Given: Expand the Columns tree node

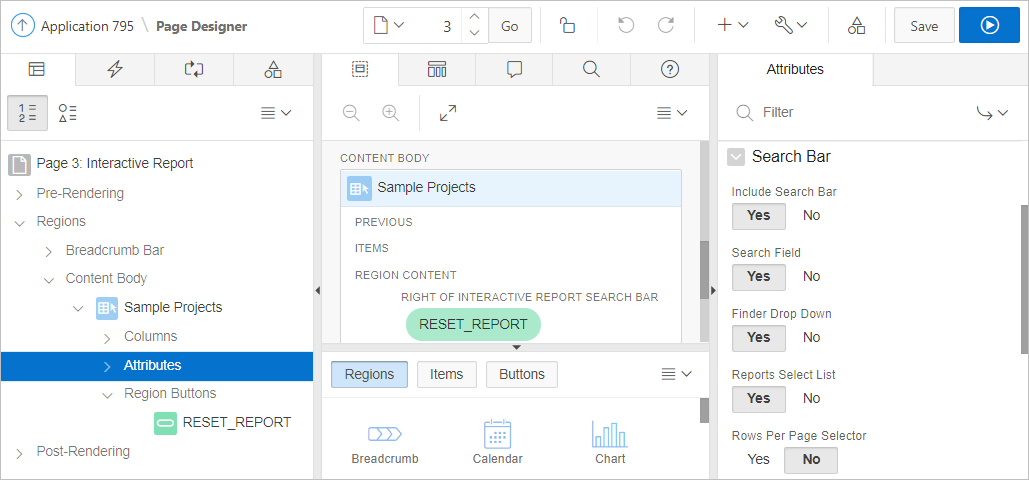Looking at the screenshot, I should [108, 337].
